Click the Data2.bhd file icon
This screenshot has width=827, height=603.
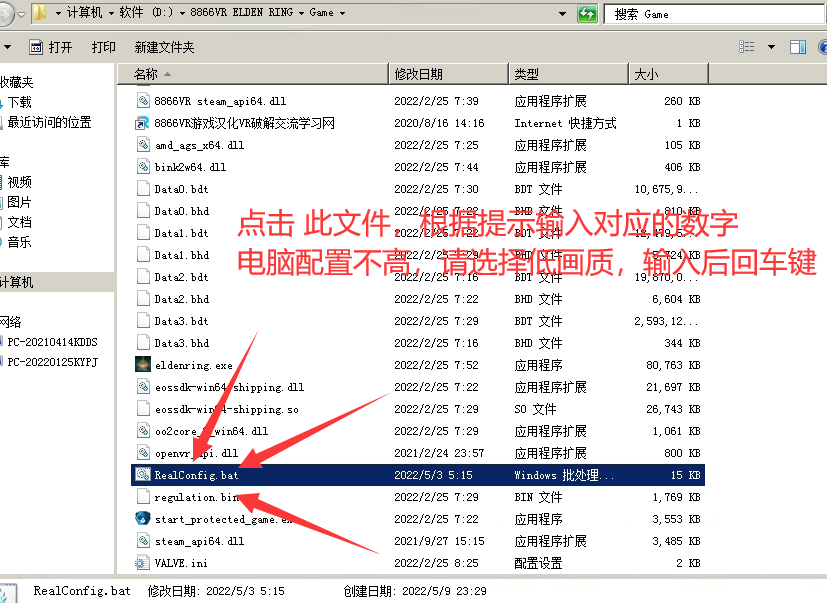pos(143,299)
